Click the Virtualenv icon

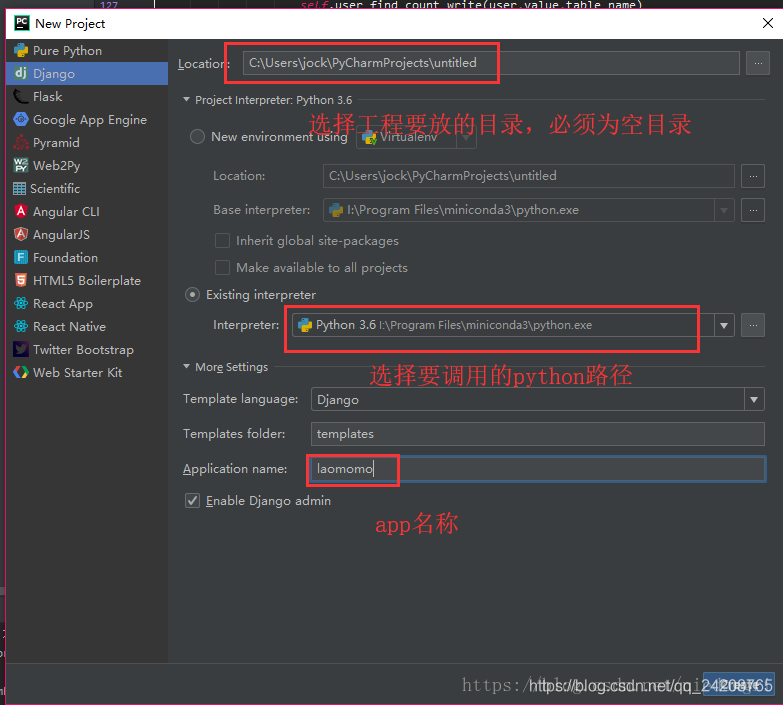click(x=370, y=137)
